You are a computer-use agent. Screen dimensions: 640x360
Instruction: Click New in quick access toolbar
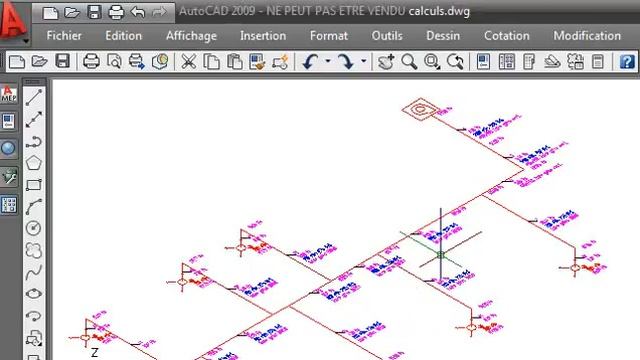point(50,13)
